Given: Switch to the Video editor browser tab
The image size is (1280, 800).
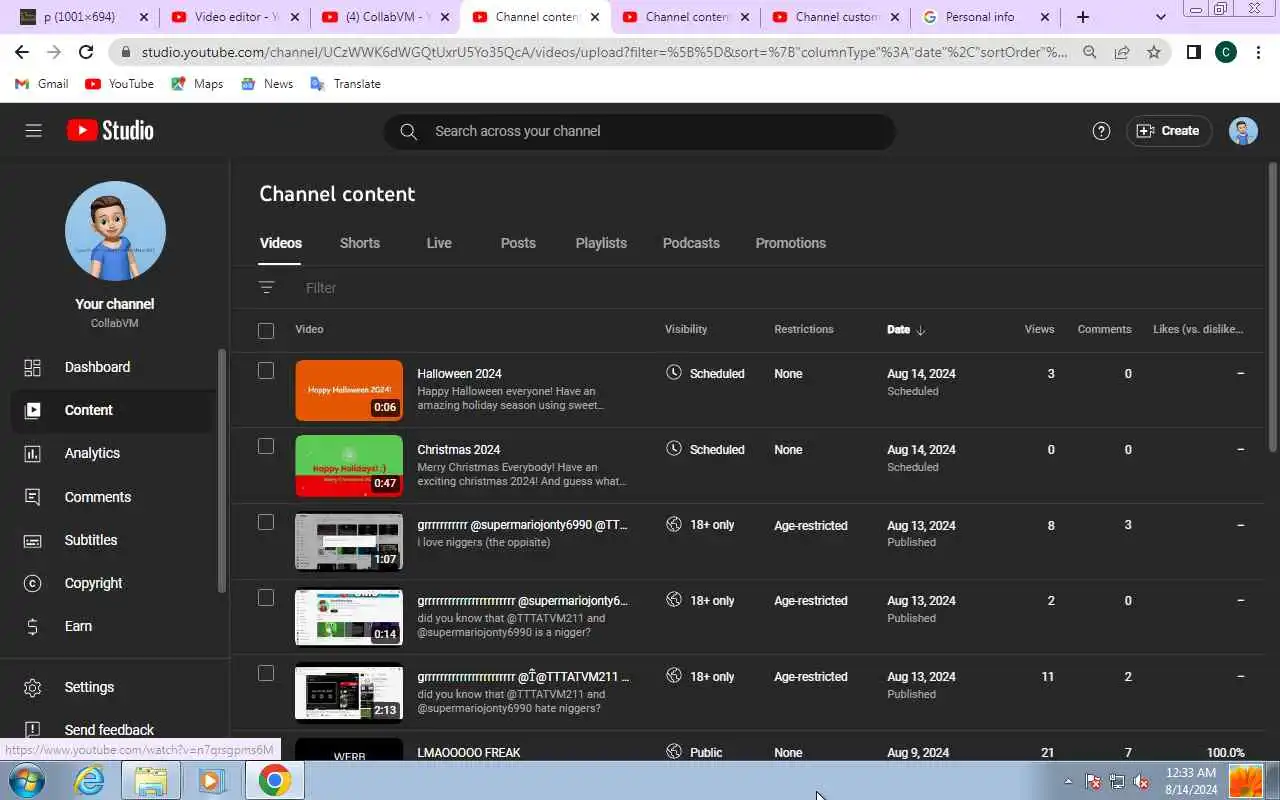Looking at the screenshot, I should [x=235, y=17].
